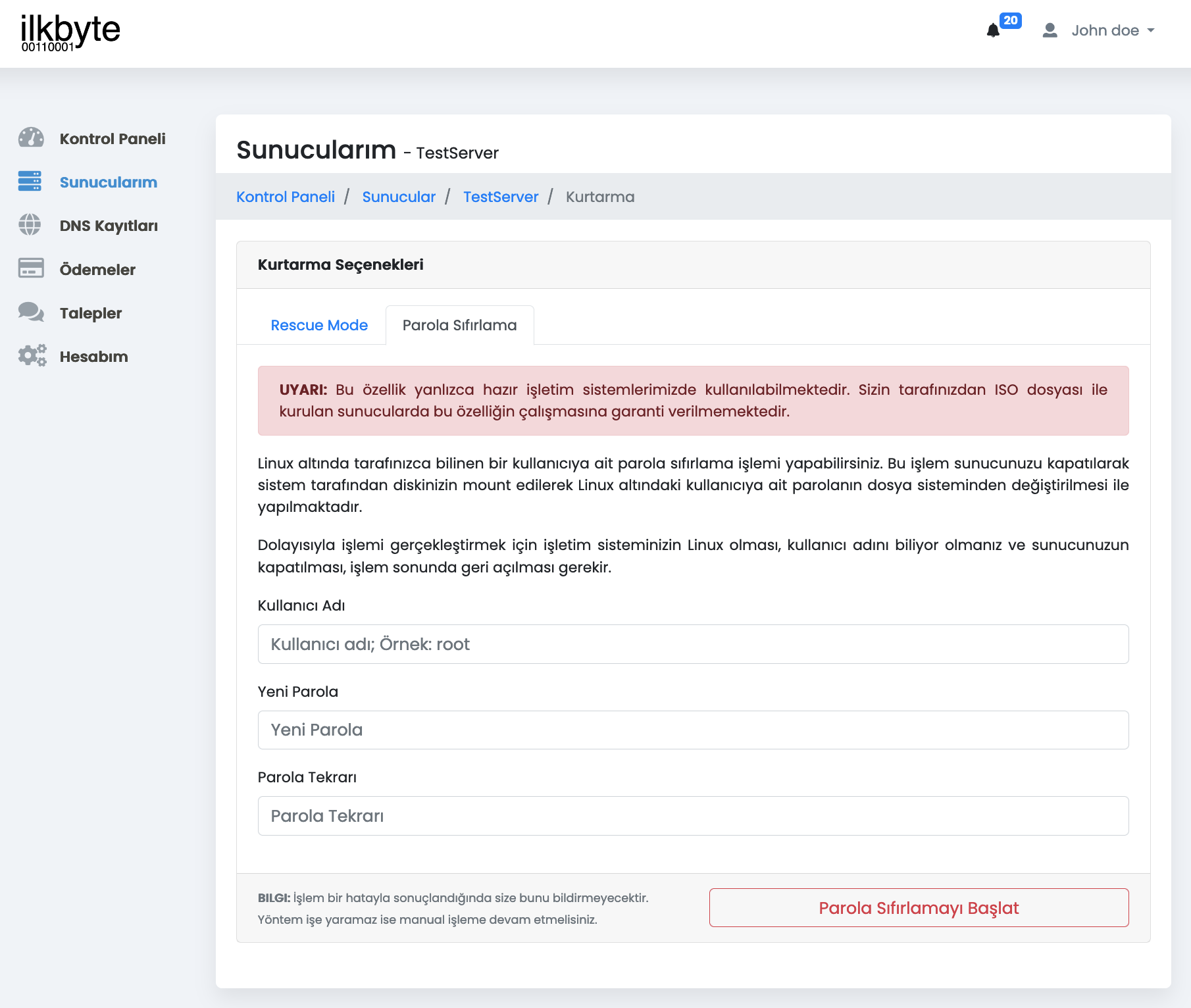This screenshot has width=1191, height=1008.
Task: Switch to the Rescue Mode tab
Action: pos(319,325)
